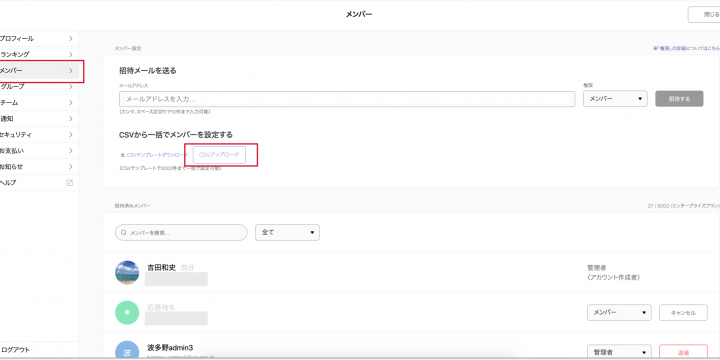Click the 招待する button
This screenshot has width=720, height=360.
679,99
